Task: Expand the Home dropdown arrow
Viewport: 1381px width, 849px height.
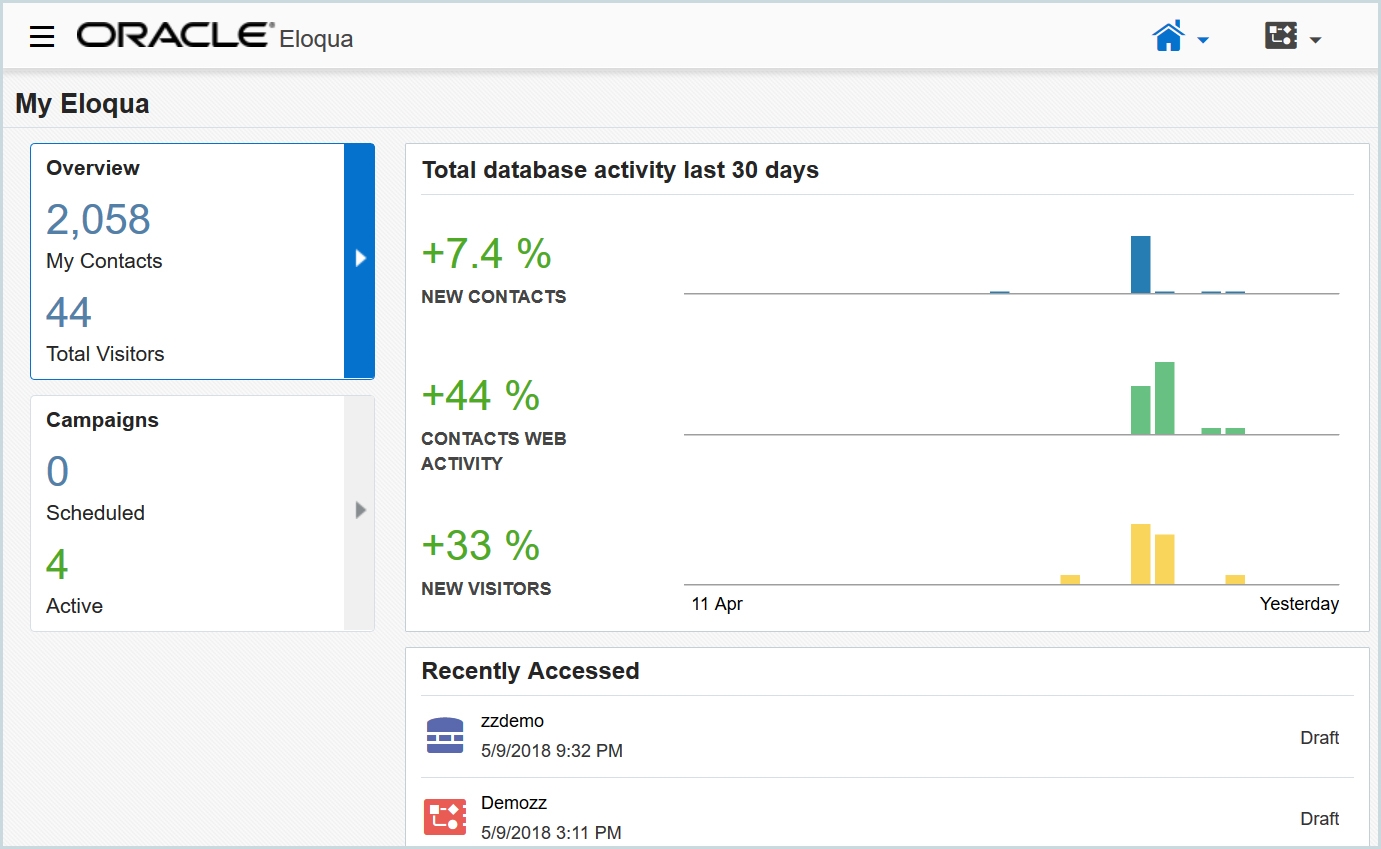Action: [1203, 40]
